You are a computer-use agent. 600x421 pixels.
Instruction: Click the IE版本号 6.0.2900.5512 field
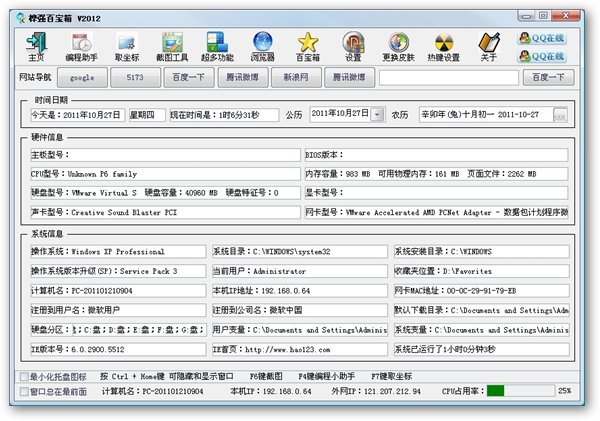tap(118, 349)
